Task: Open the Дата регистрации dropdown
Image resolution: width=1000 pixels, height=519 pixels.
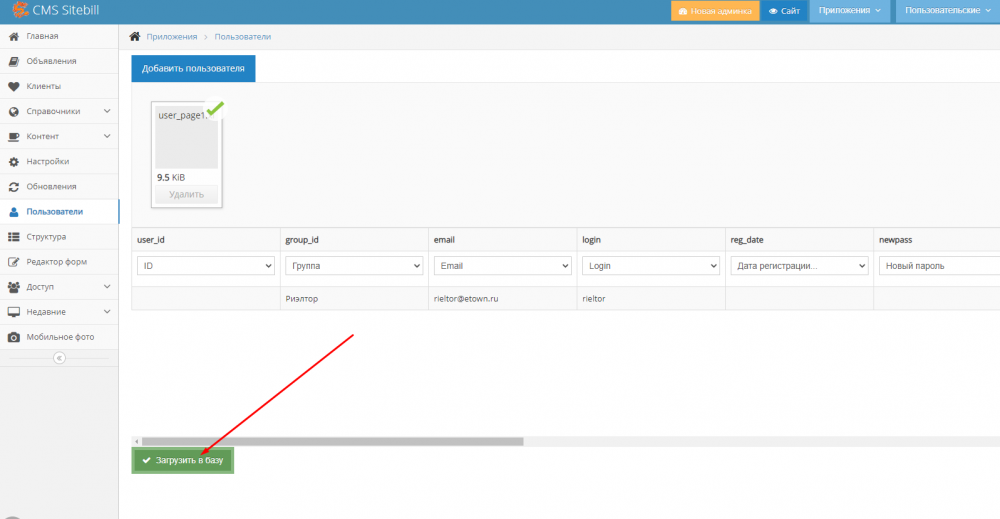Action: [x=798, y=266]
